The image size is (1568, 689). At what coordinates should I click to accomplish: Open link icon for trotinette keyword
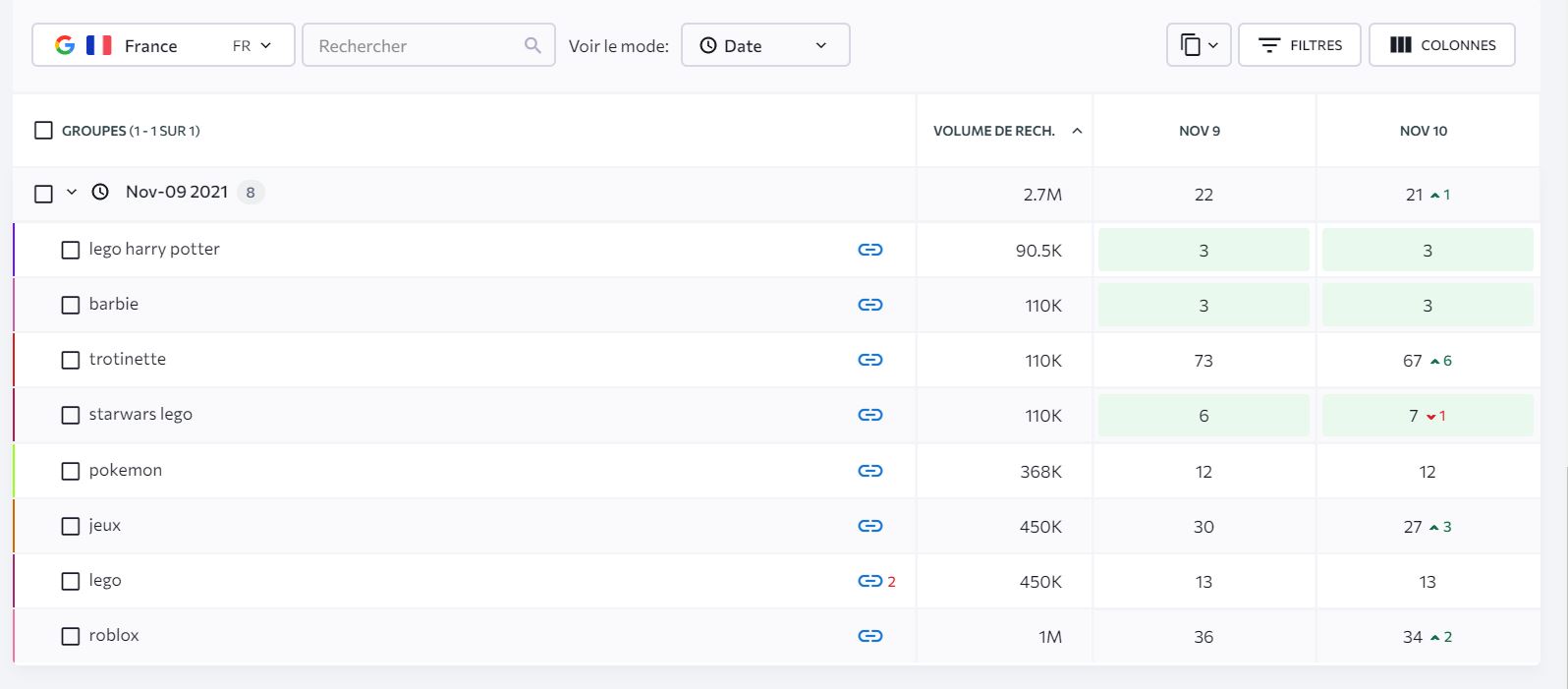869,360
